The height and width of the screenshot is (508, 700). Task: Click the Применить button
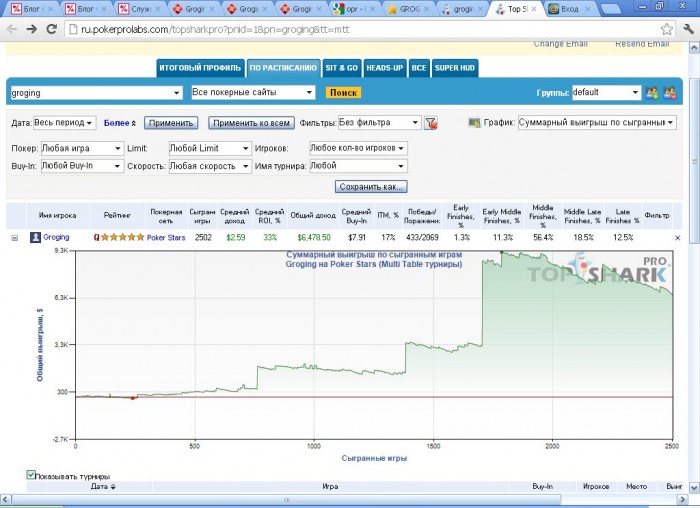pos(171,123)
